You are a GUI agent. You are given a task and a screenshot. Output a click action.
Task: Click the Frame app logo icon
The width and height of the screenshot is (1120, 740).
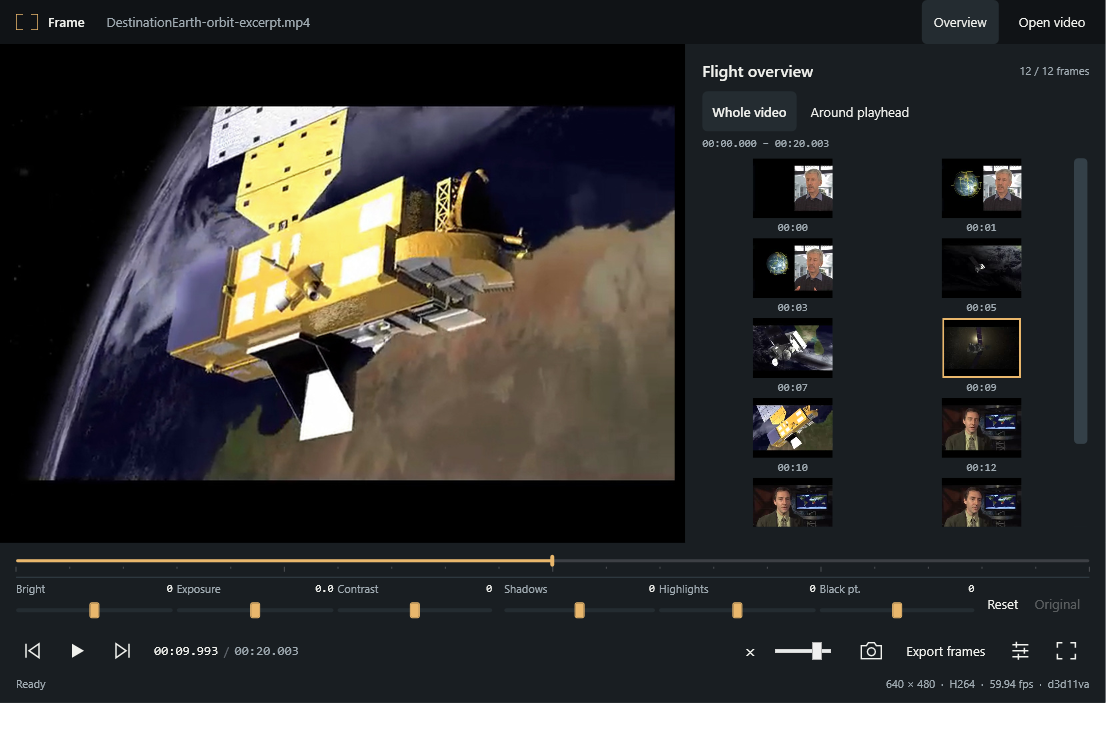point(27,22)
